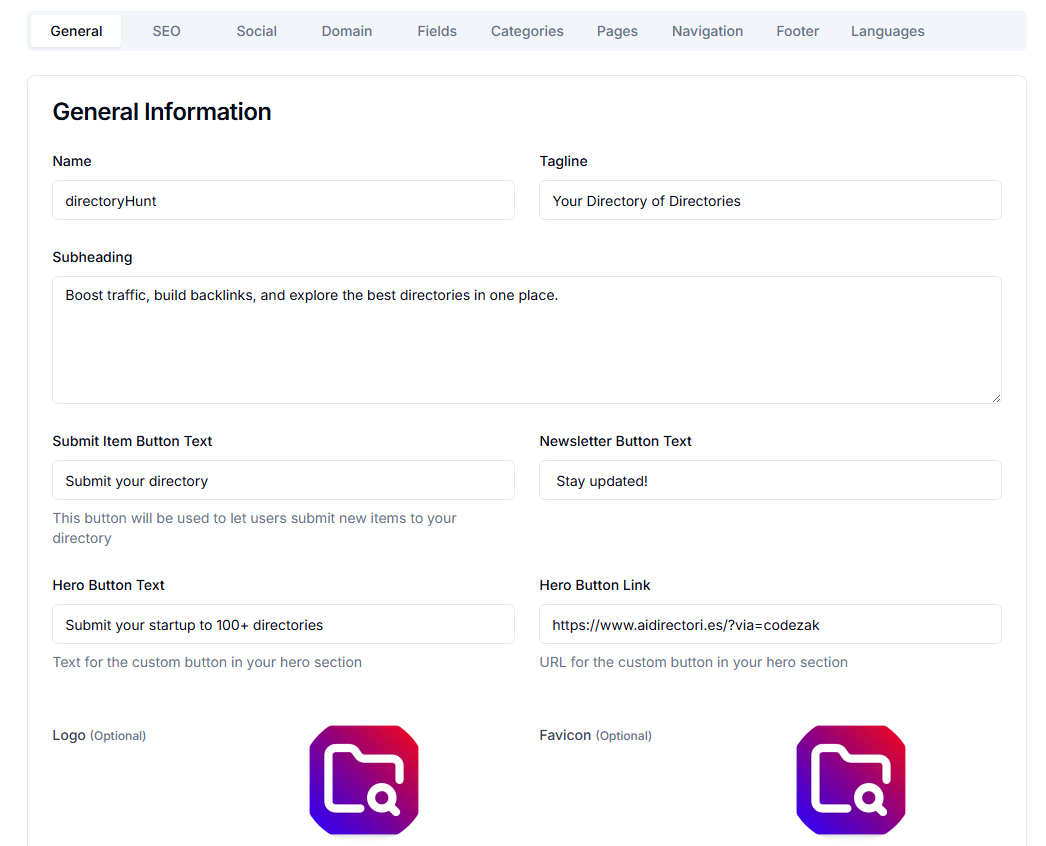
Task: Click inside the Name input field
Action: click(283, 200)
